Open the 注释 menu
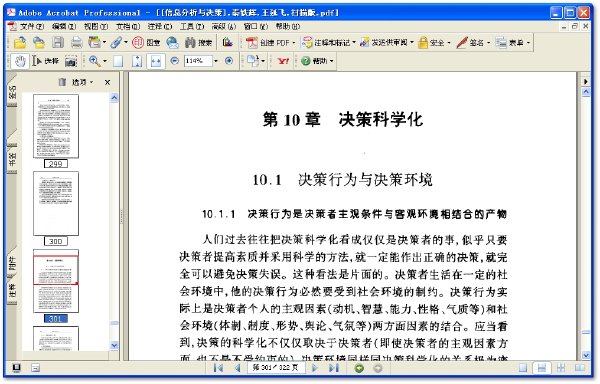 160,26
